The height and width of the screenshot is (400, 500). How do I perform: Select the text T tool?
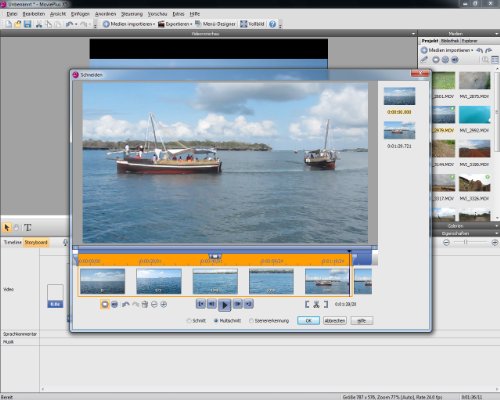(x=28, y=228)
